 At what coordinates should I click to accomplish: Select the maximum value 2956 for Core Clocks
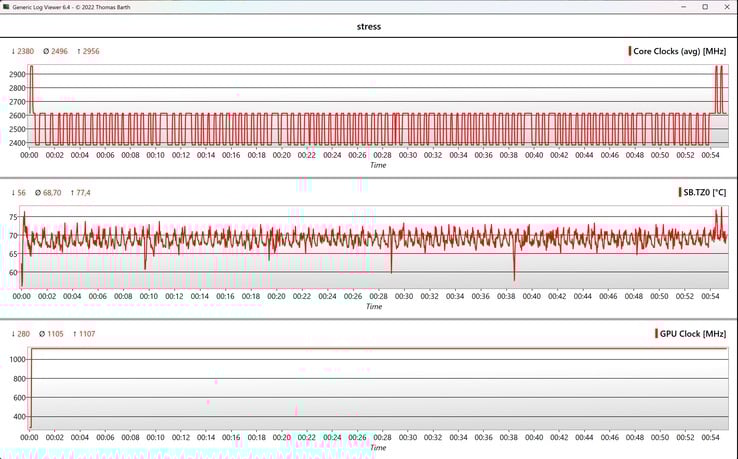[91, 51]
